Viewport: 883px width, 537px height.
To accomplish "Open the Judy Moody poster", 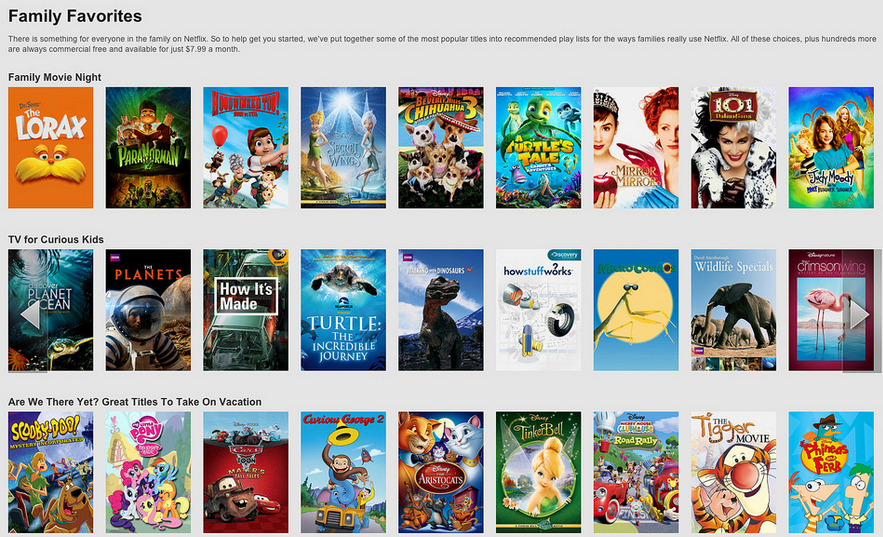I will click(x=831, y=147).
